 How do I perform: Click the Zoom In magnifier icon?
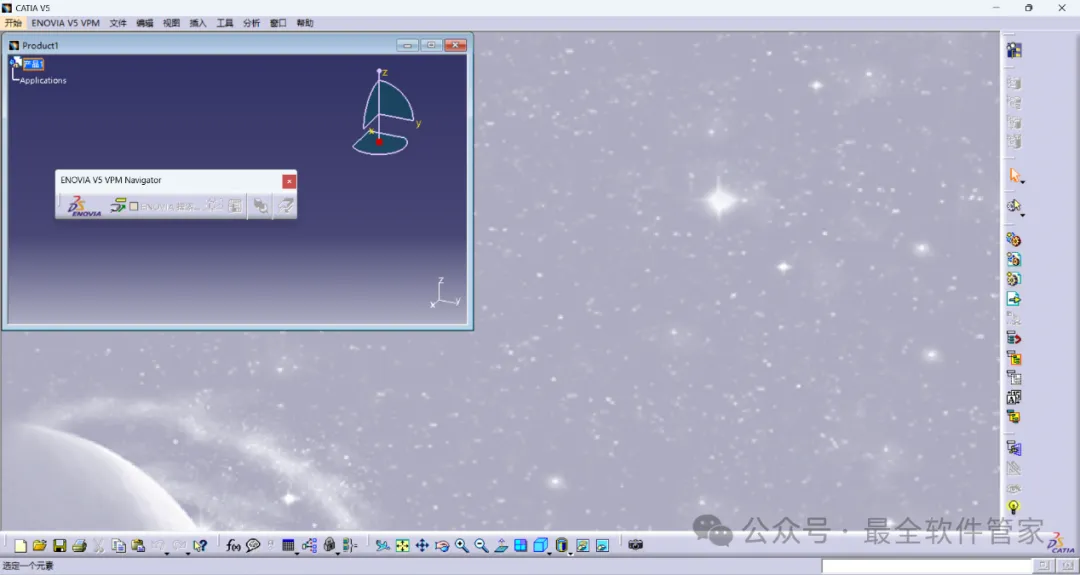461,545
